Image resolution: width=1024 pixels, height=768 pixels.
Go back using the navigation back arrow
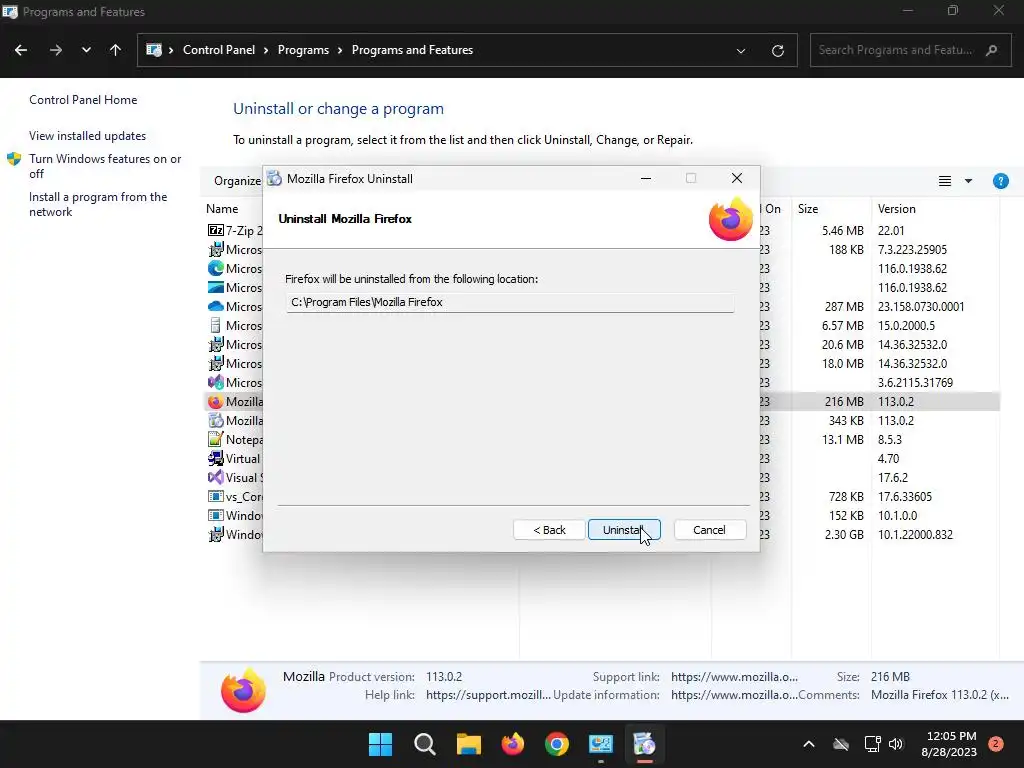[21, 50]
